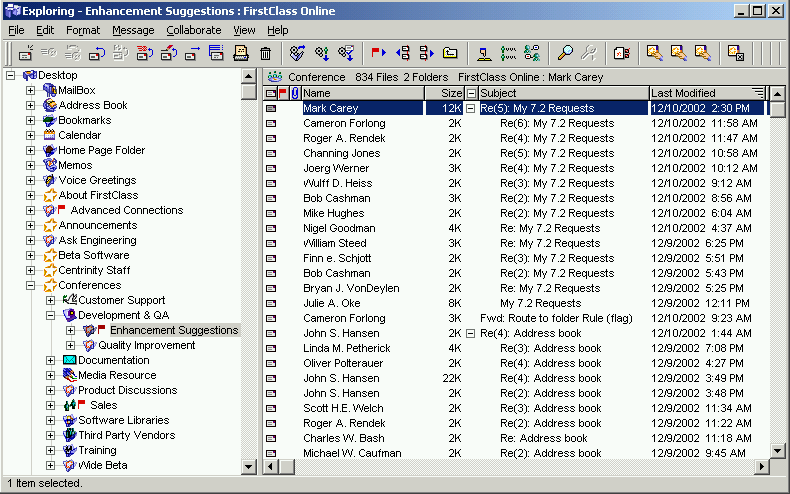Click the trash can Delete icon
This screenshot has height=494, width=790.
click(x=266, y=53)
